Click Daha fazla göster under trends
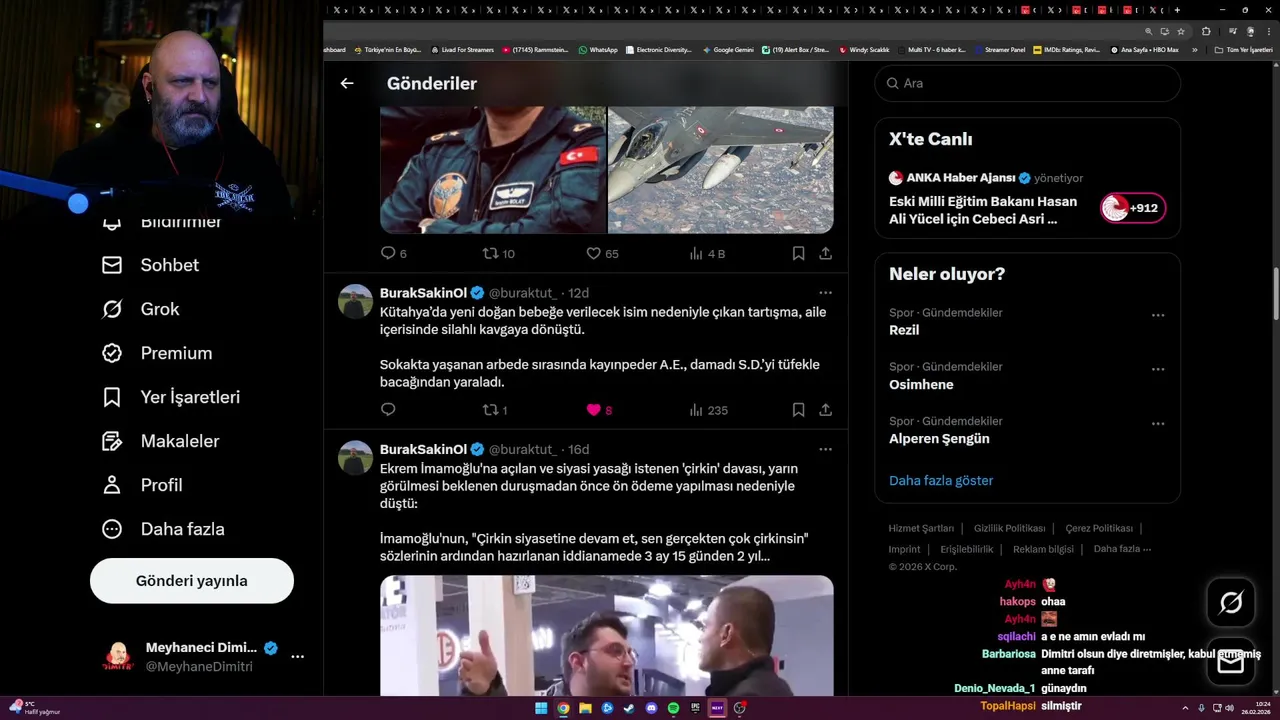The height and width of the screenshot is (720, 1280). point(941,480)
